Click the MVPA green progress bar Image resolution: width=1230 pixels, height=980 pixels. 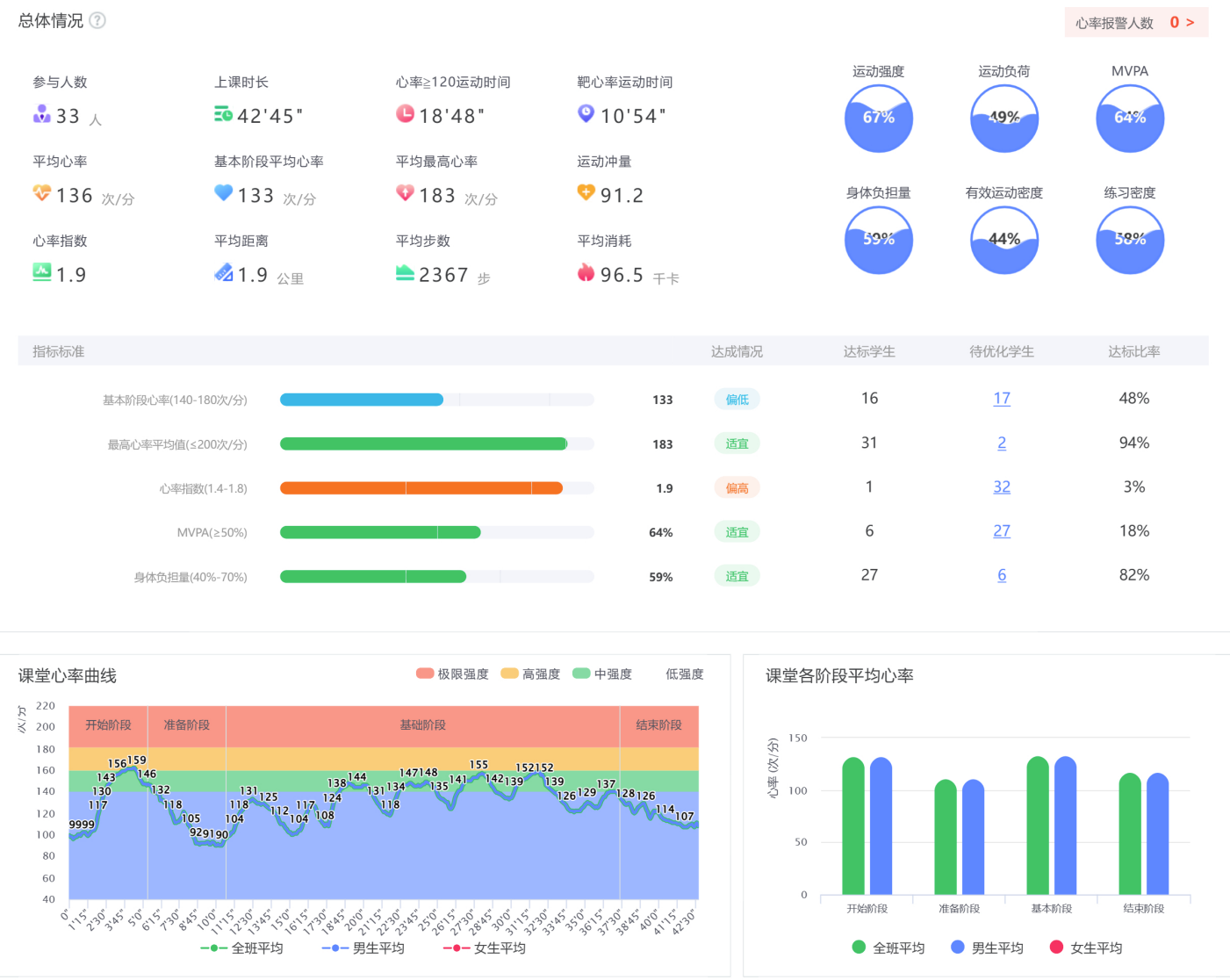point(380,532)
